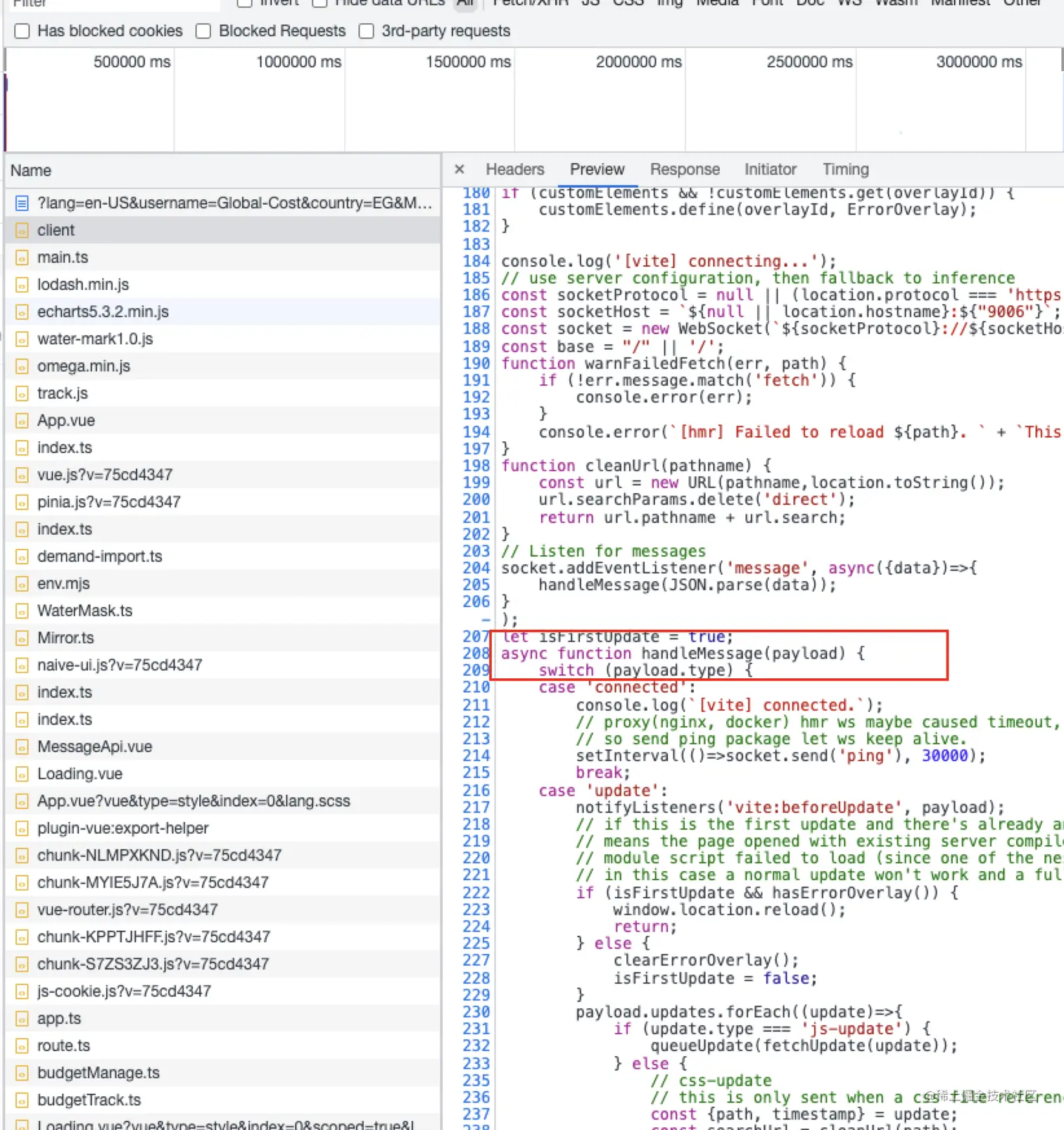1064x1130 pixels.
Task: Click line number 230 in the code preview
Action: pyautogui.click(x=476, y=1012)
